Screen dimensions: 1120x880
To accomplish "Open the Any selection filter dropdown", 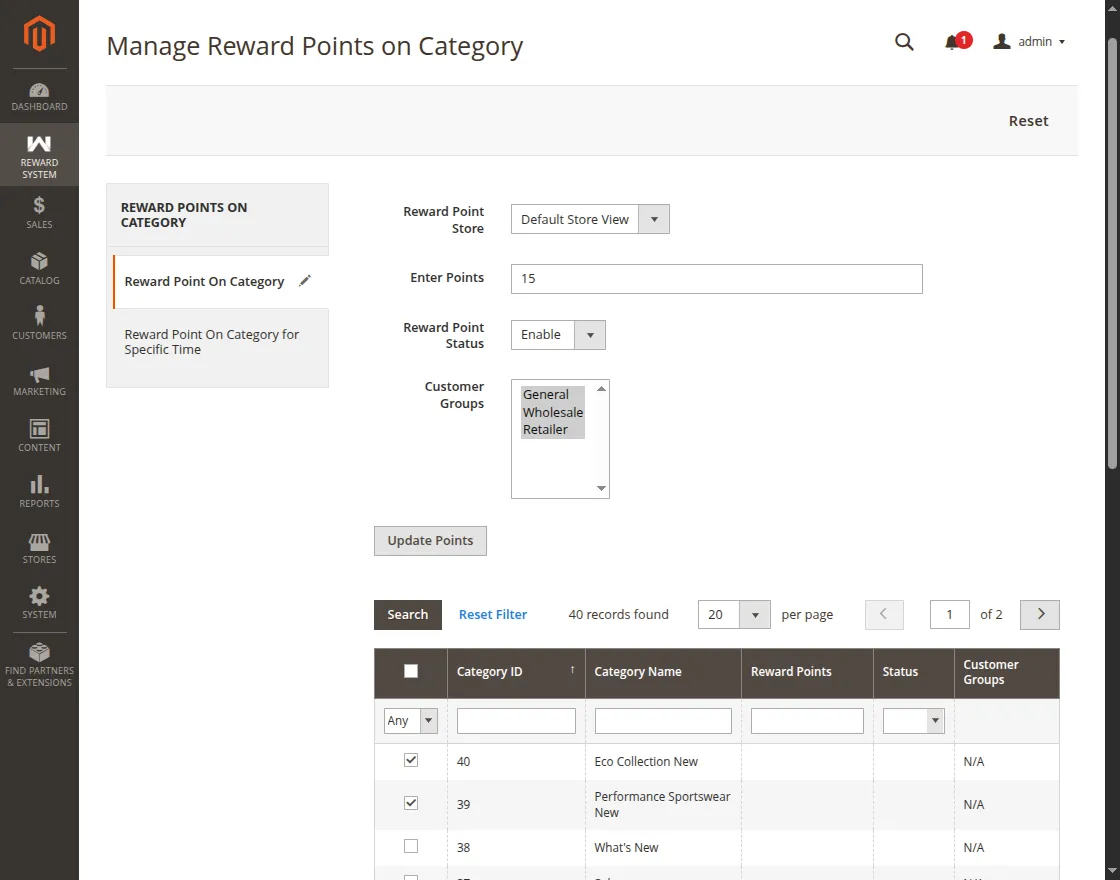I will [x=411, y=721].
